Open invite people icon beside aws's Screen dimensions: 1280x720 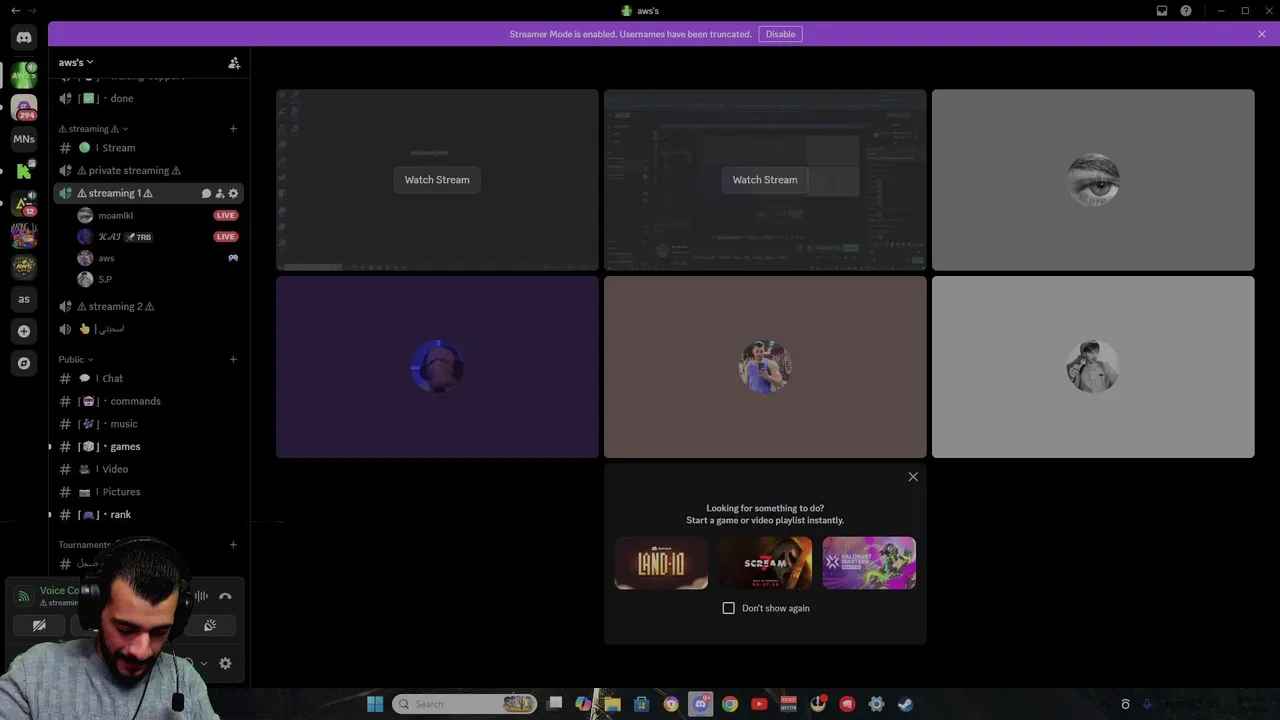pos(234,63)
